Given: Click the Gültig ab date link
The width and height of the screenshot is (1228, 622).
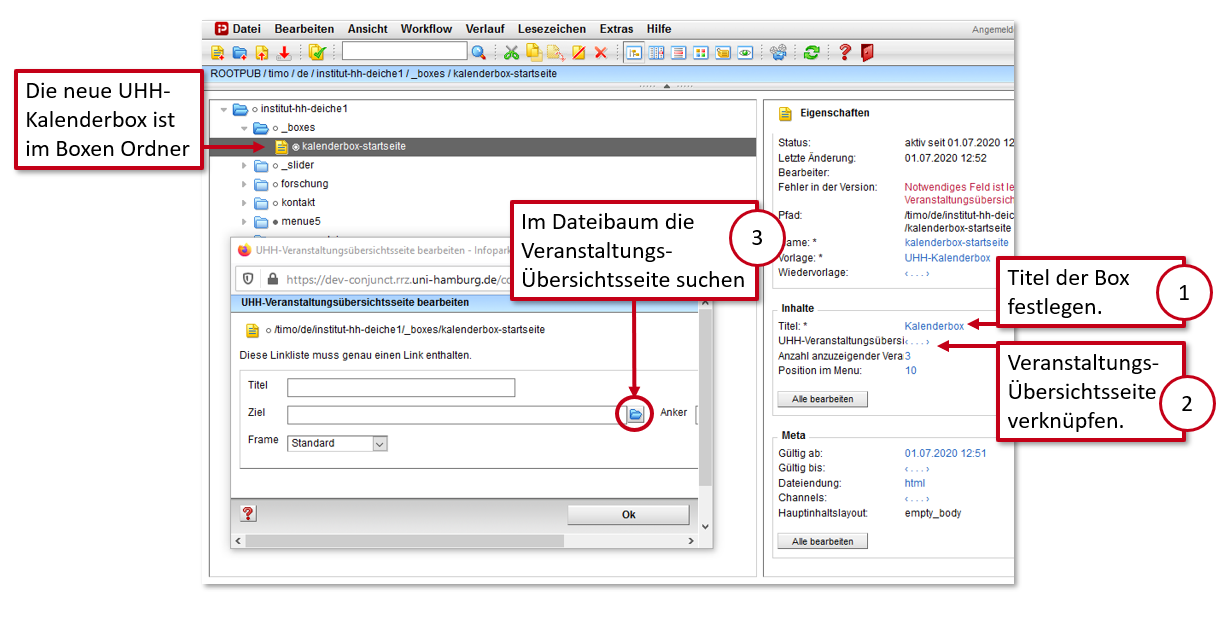Looking at the screenshot, I should [945, 453].
